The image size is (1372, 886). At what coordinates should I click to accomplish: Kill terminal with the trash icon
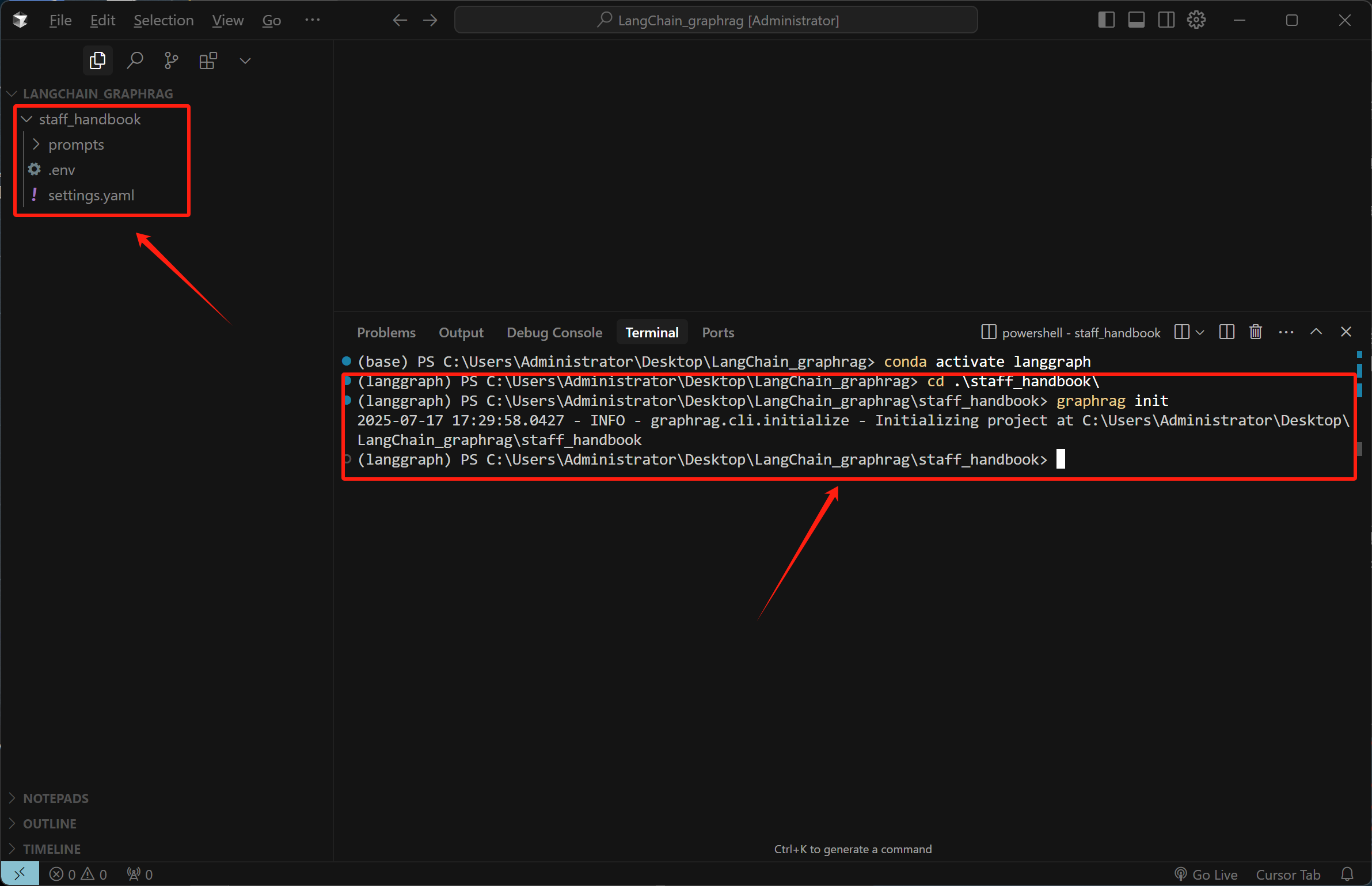coord(1256,332)
